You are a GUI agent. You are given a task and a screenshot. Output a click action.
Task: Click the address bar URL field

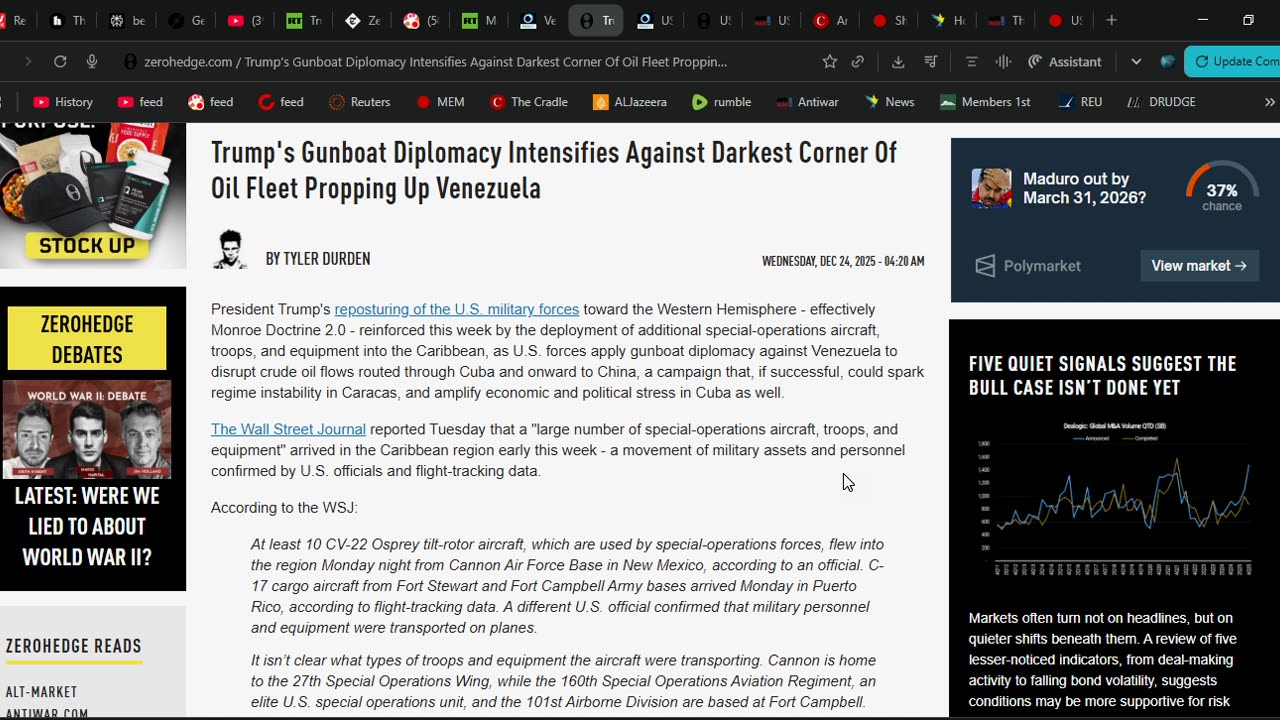[435, 62]
